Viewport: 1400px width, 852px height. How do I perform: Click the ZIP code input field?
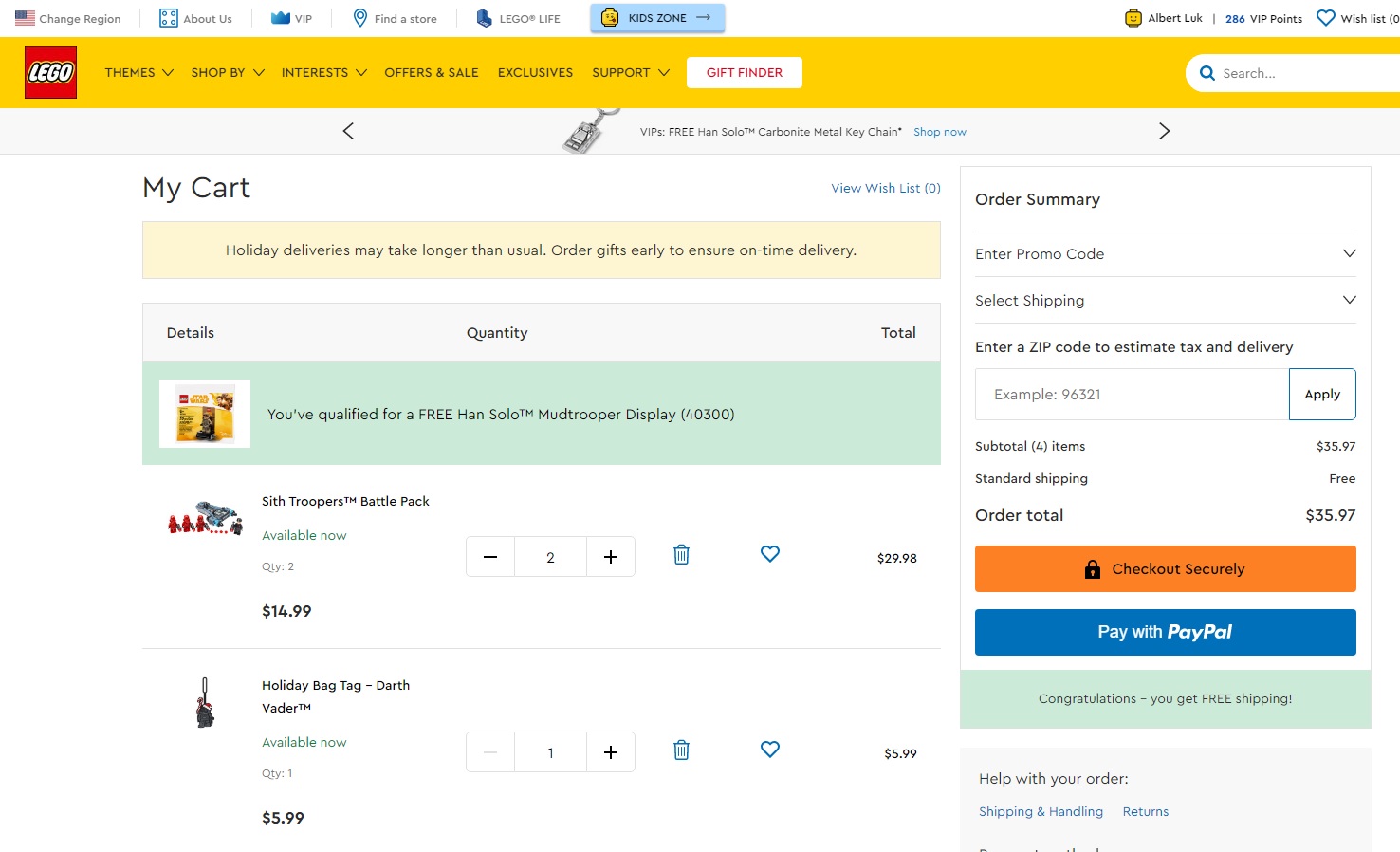tap(1133, 394)
